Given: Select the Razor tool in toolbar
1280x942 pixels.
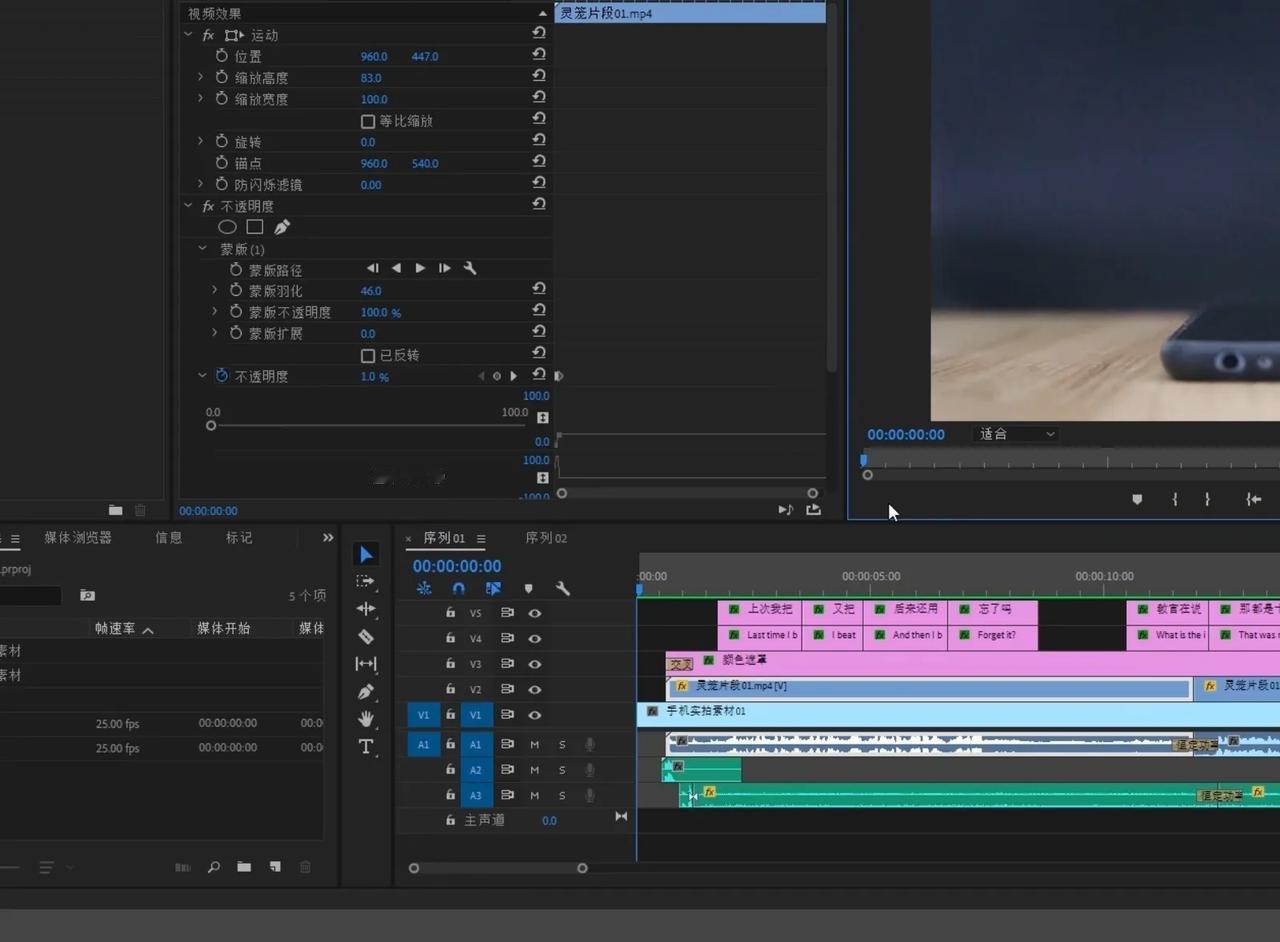Looking at the screenshot, I should (x=366, y=637).
